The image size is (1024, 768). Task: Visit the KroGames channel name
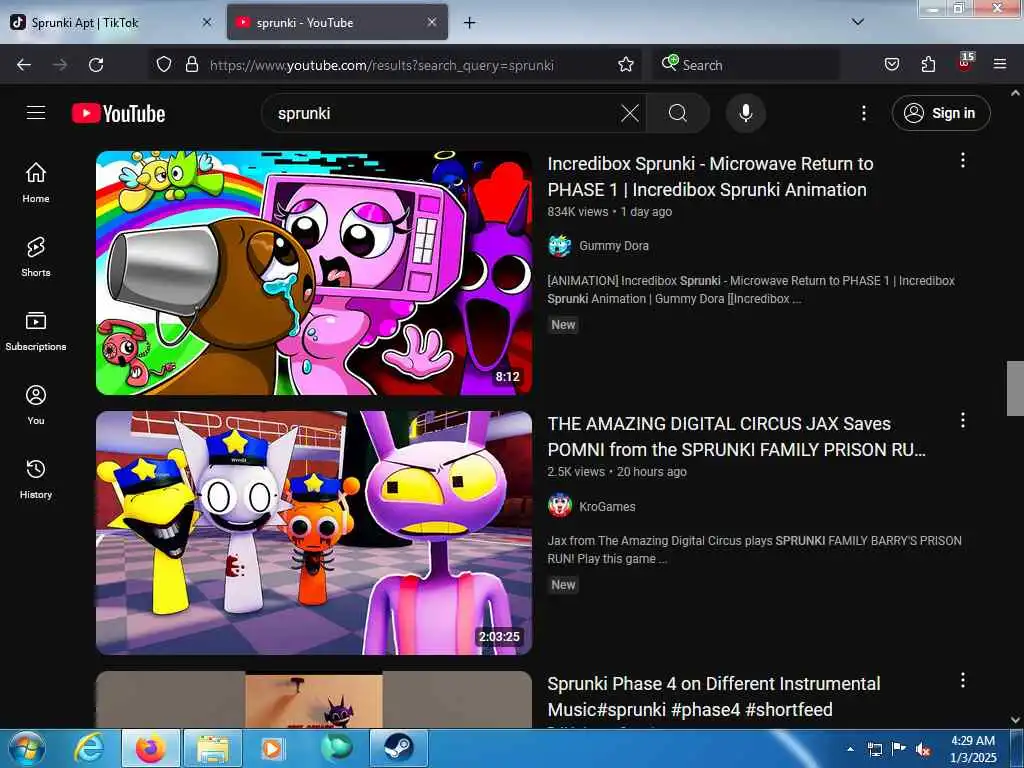point(607,507)
